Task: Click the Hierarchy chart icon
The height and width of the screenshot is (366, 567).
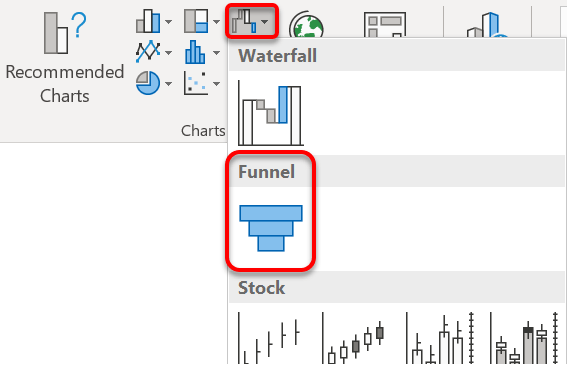Action: click(196, 21)
